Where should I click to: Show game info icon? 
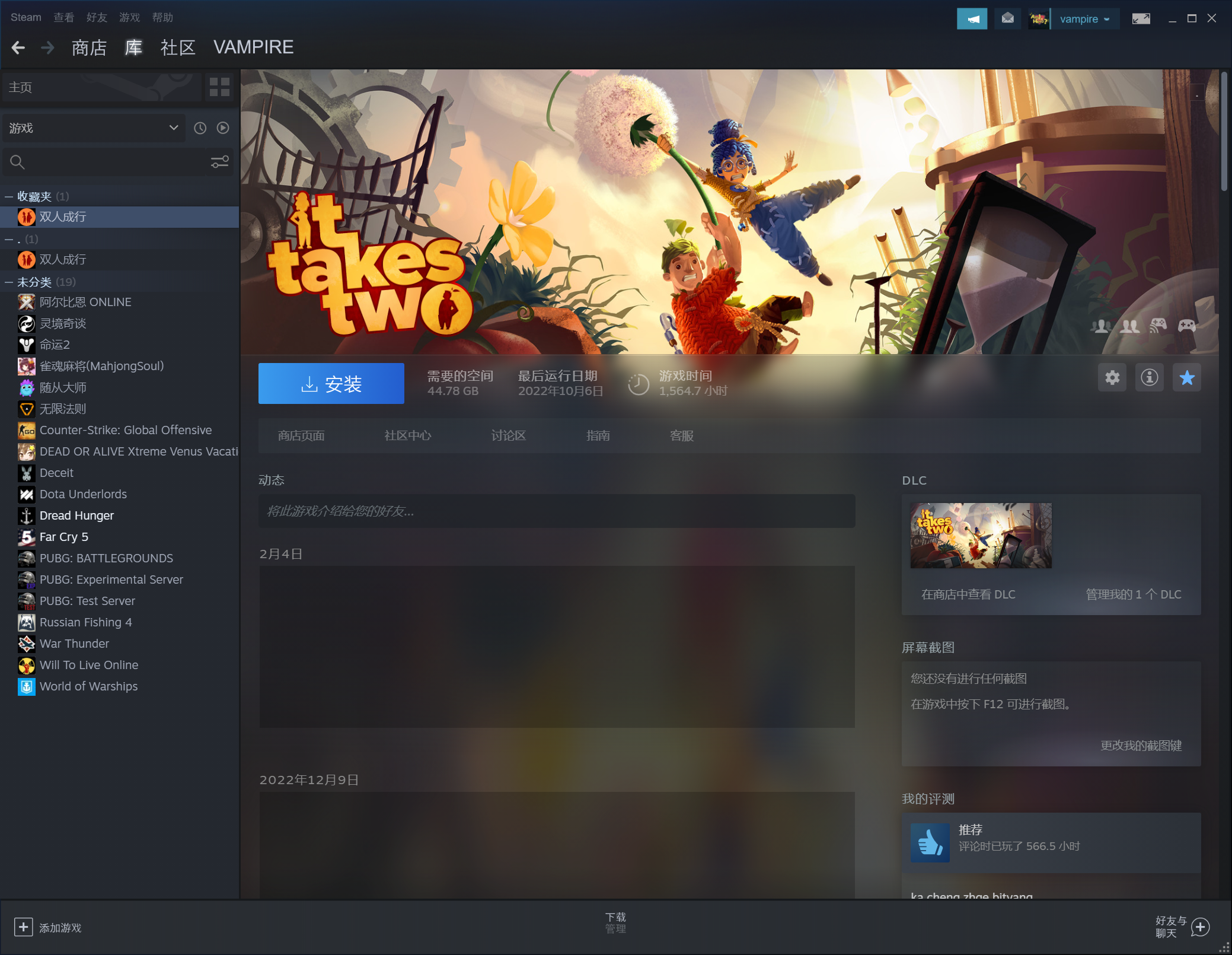click(1150, 377)
